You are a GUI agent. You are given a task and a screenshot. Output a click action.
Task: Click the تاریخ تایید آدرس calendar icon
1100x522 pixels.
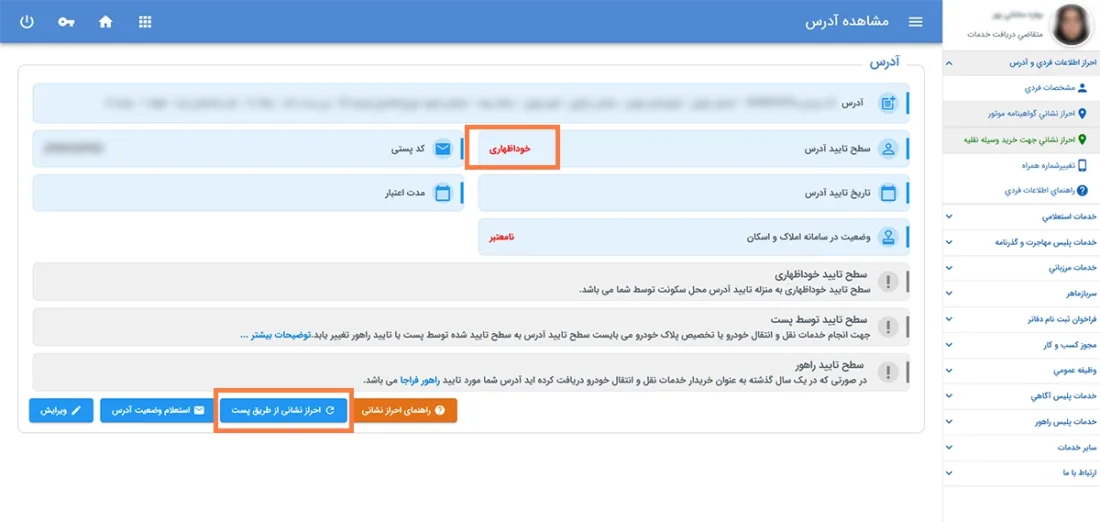point(889,193)
